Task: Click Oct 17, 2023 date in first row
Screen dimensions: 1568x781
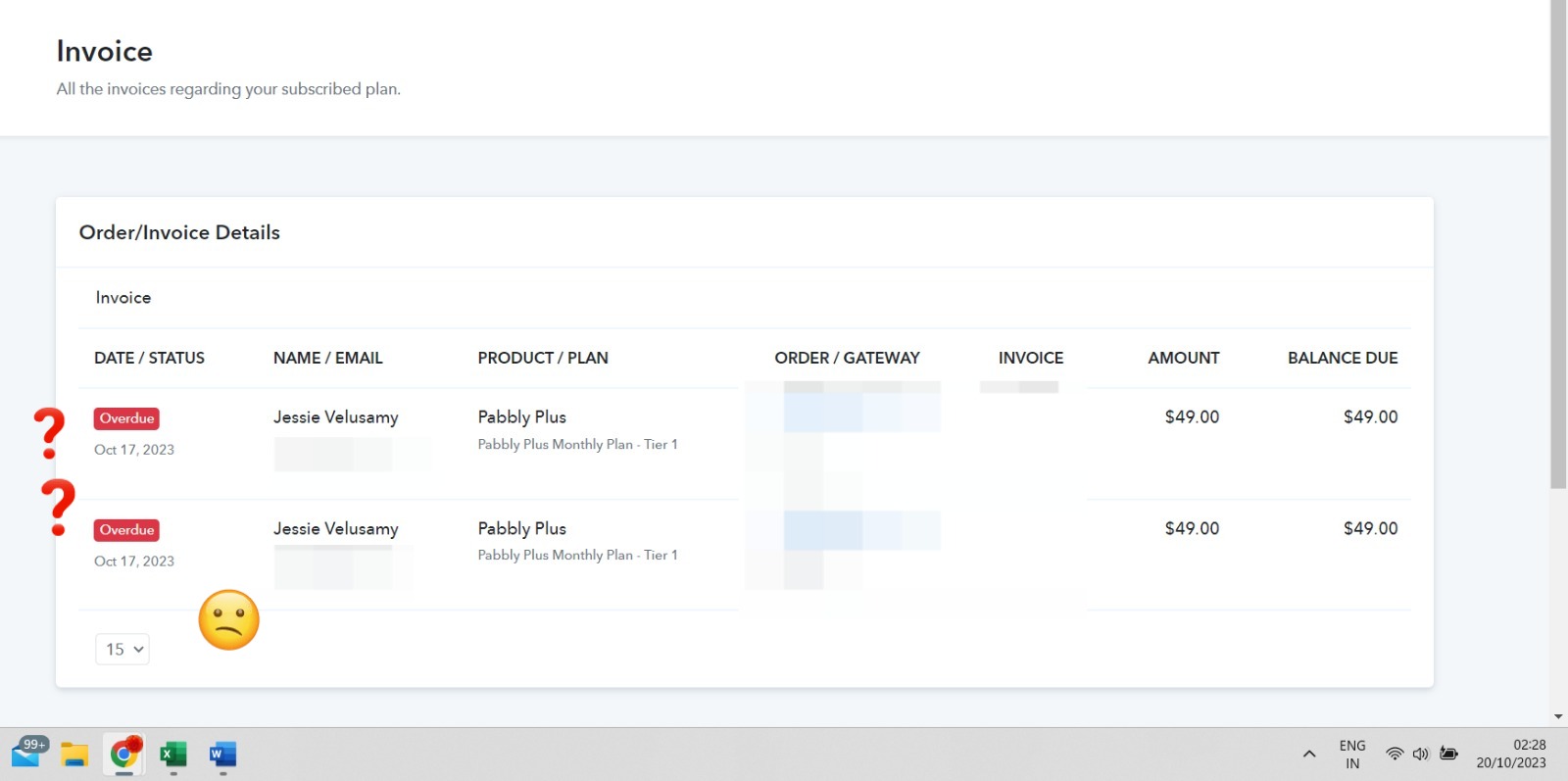Action: click(x=134, y=450)
